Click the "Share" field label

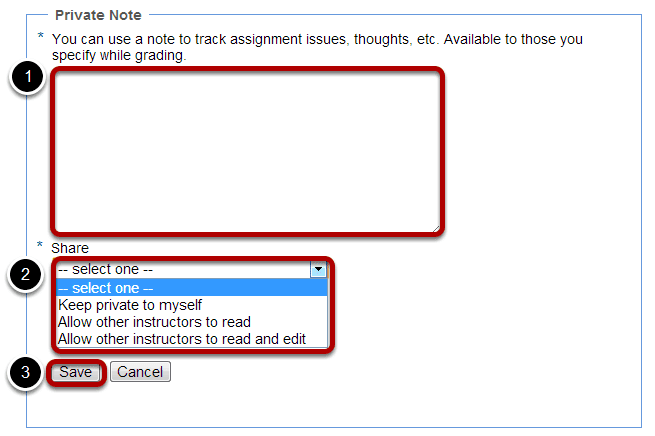point(70,248)
